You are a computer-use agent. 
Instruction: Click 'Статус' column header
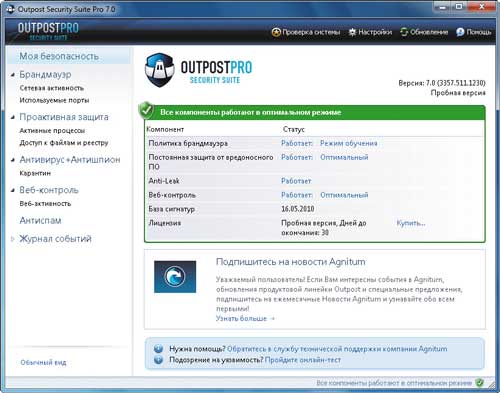294,129
